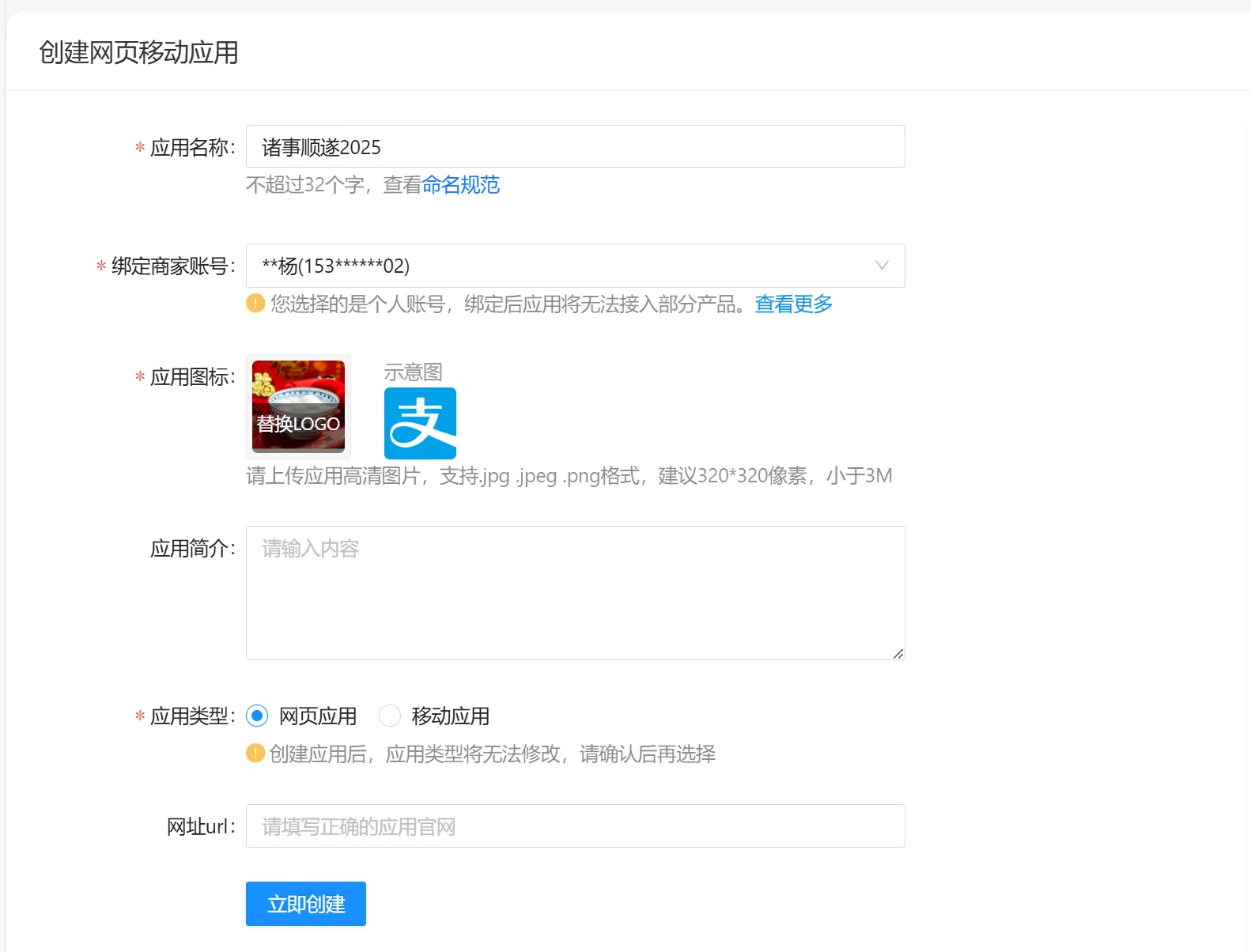
Task: Select the 移动应用 radio button
Action: [x=390, y=716]
